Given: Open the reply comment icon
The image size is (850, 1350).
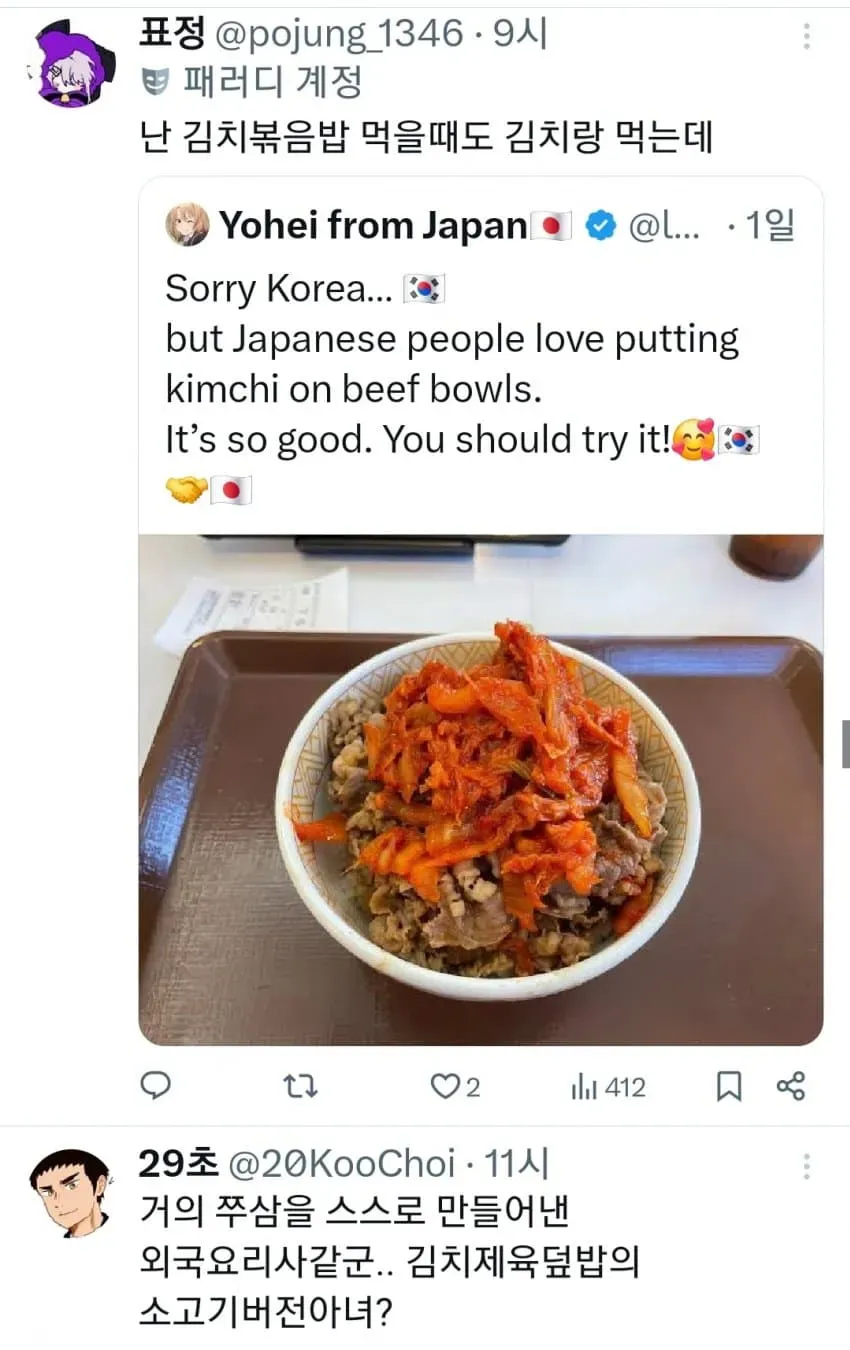Looking at the screenshot, I should pyautogui.click(x=155, y=1086).
